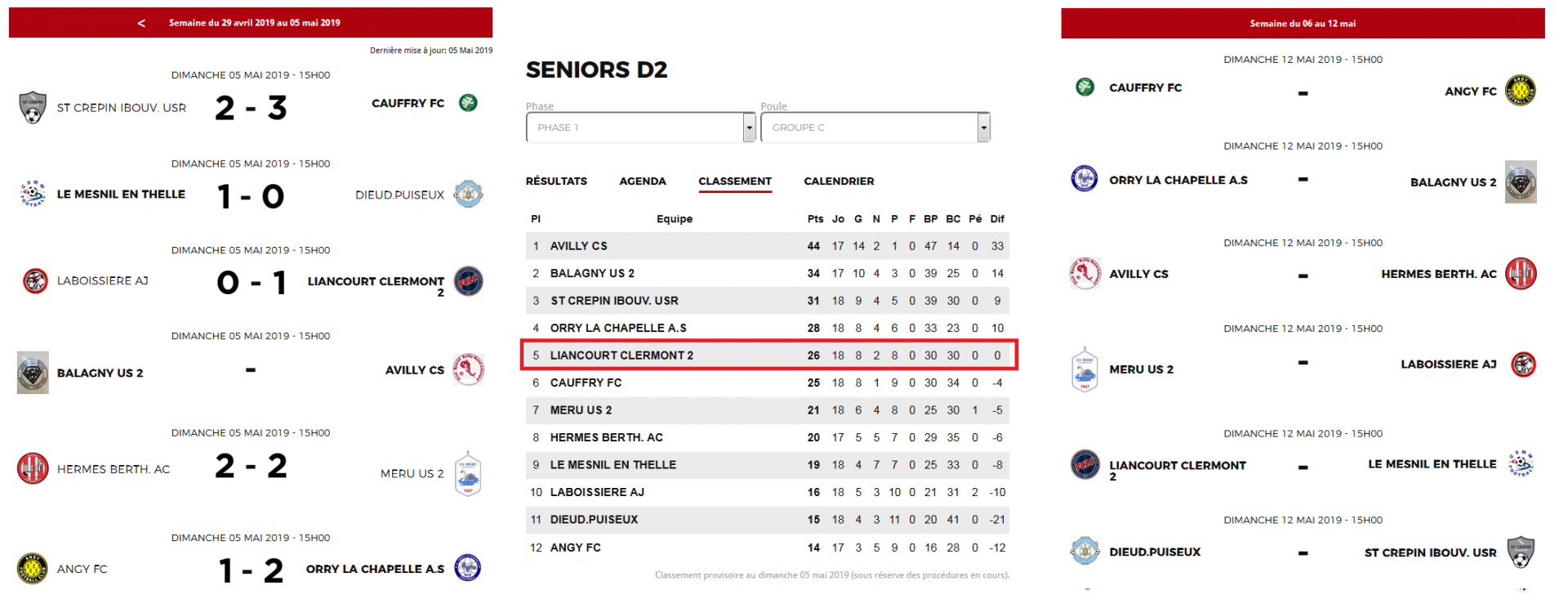Click Balagny US 2 thumbnail in results
Viewport: 1568px width, 604px height.
tap(33, 373)
